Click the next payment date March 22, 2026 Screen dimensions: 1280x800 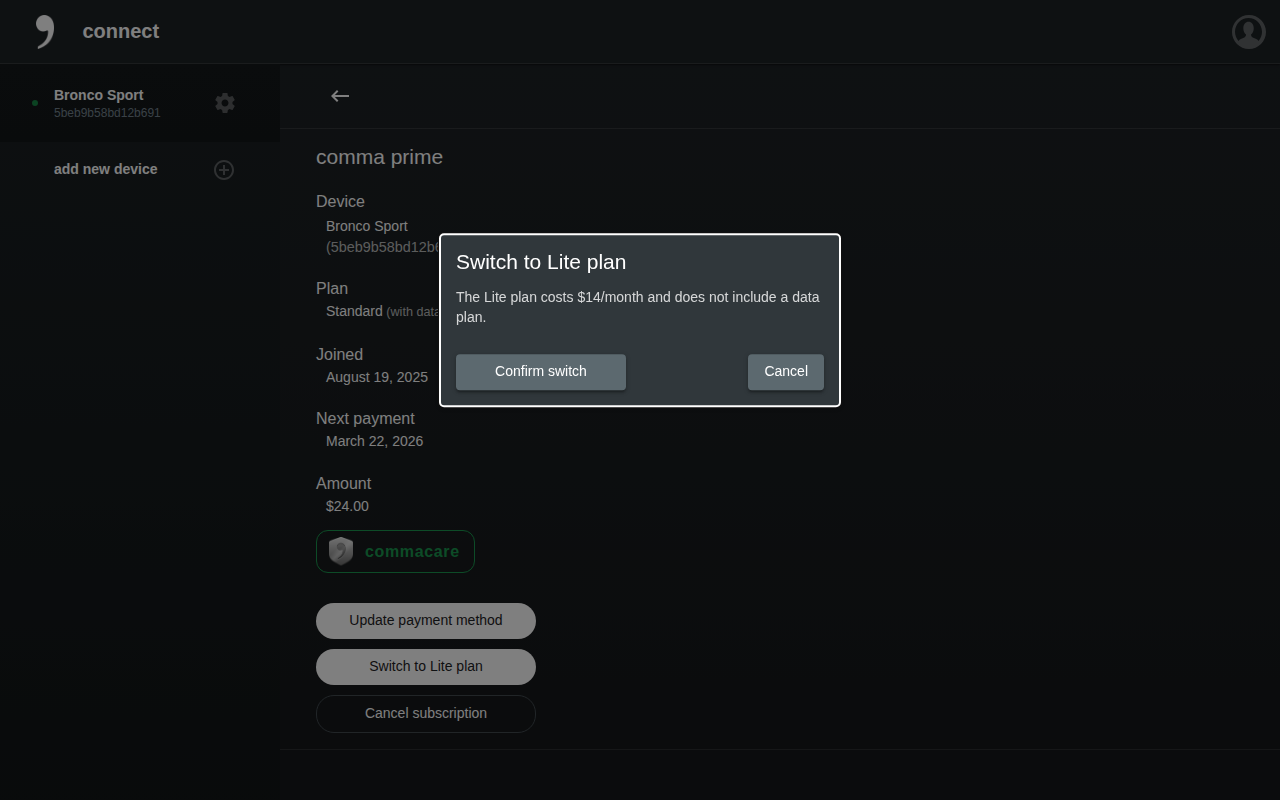tap(374, 441)
